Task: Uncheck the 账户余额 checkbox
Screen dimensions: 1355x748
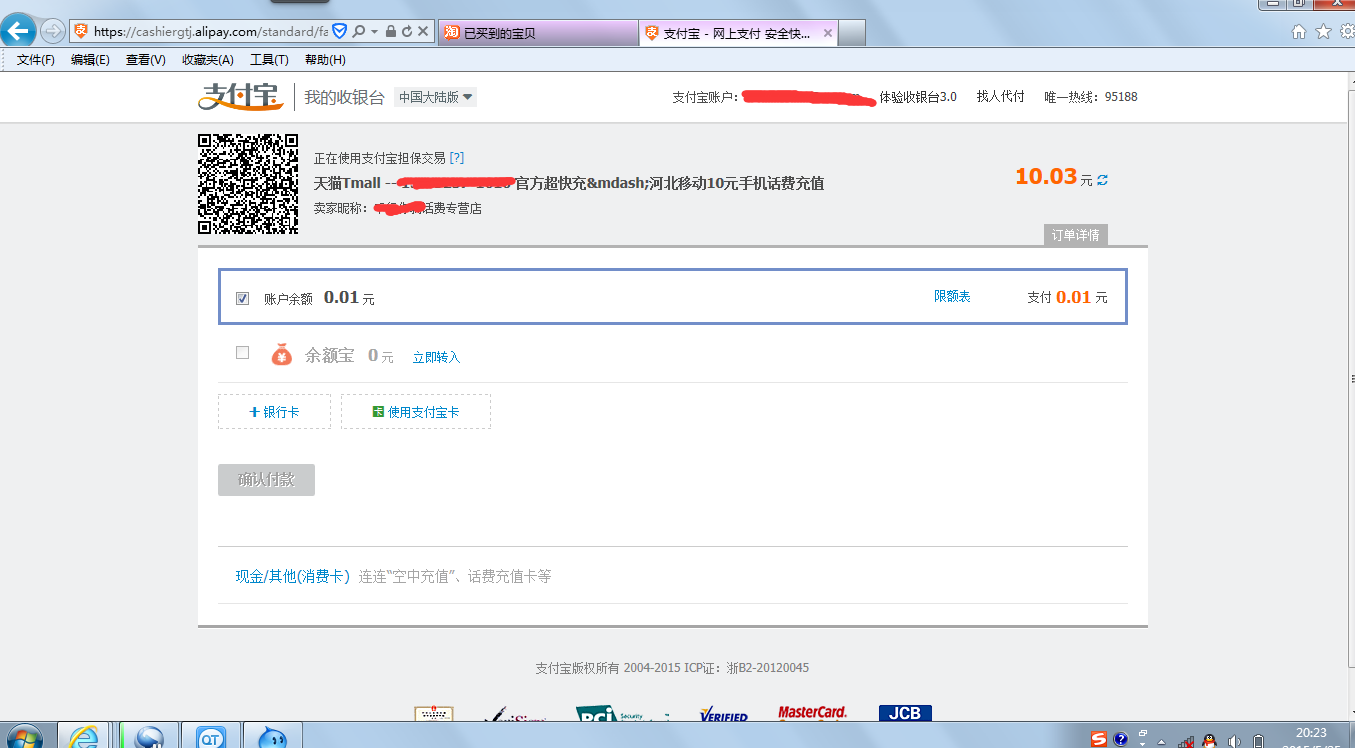Action: 242,298
